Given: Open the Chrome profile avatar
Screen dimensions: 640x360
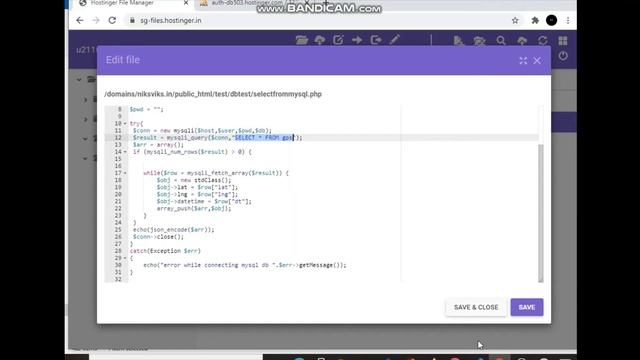Looking at the screenshot, I should click(551, 20).
